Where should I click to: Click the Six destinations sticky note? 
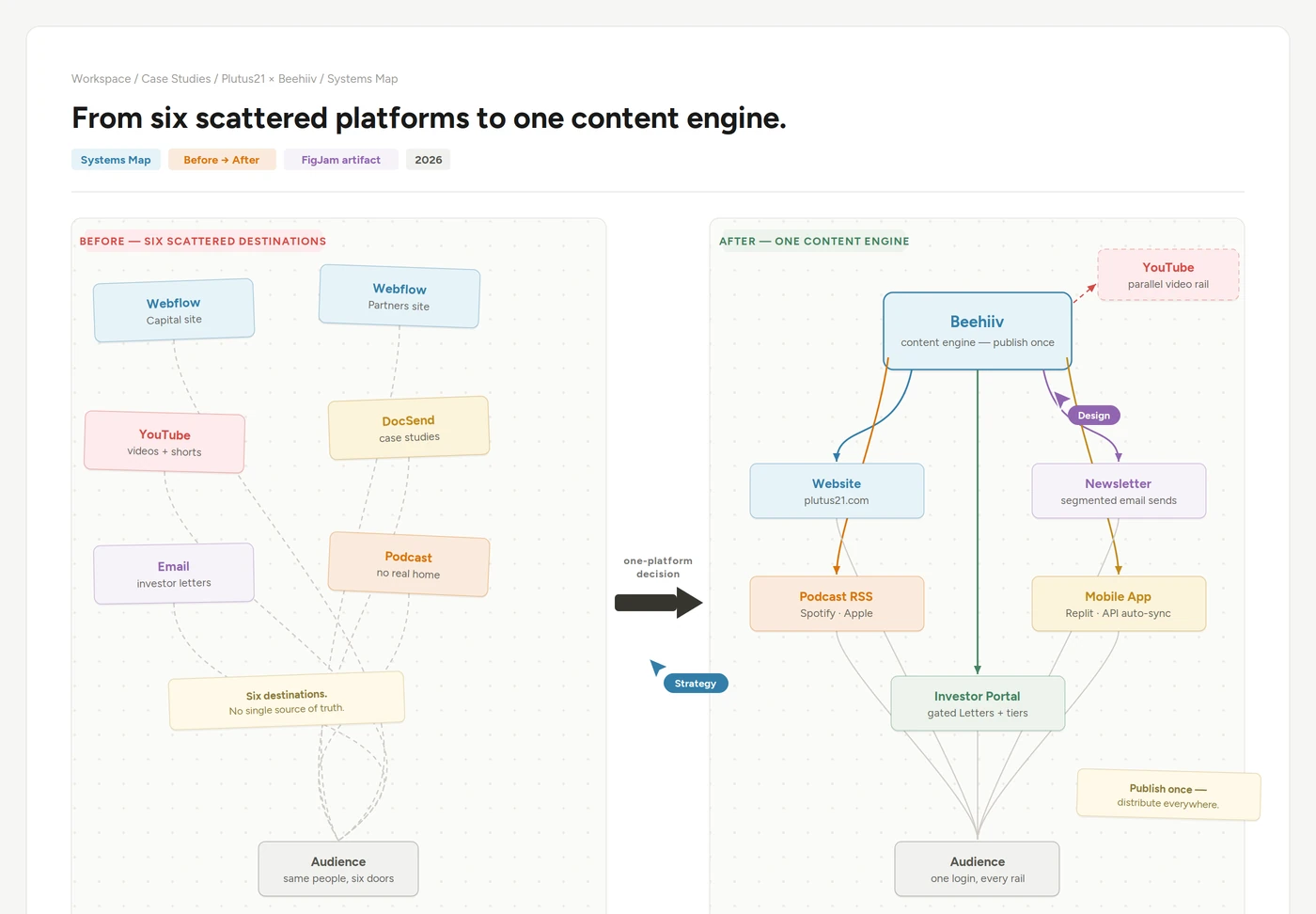coord(287,701)
